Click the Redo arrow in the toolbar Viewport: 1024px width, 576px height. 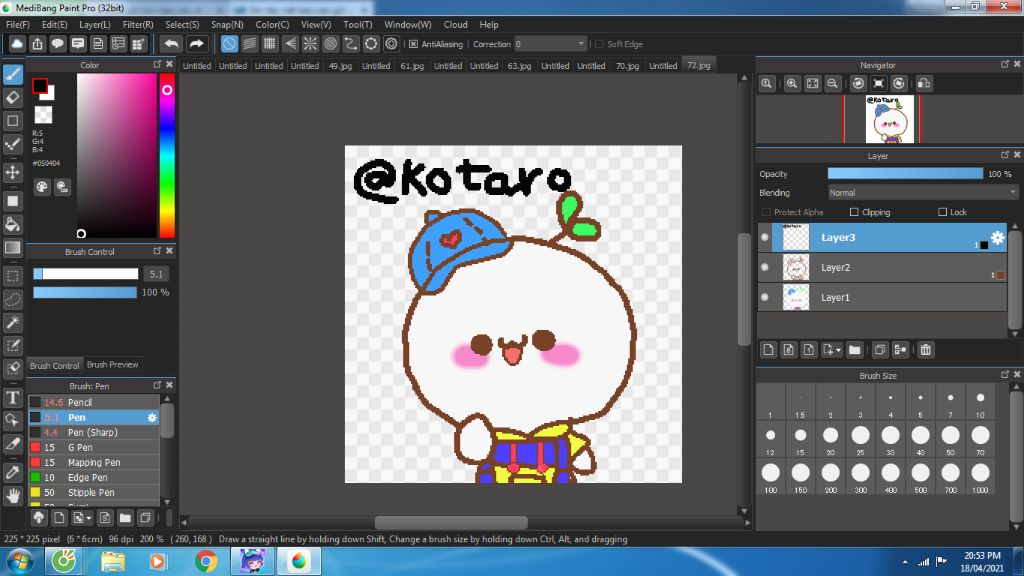click(196, 44)
